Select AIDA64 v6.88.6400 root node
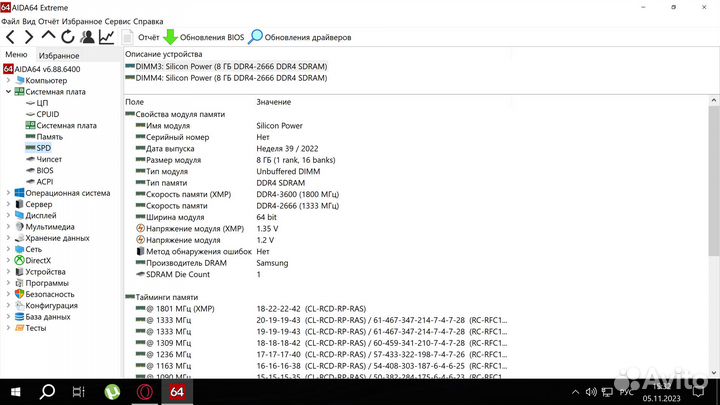 point(42,69)
